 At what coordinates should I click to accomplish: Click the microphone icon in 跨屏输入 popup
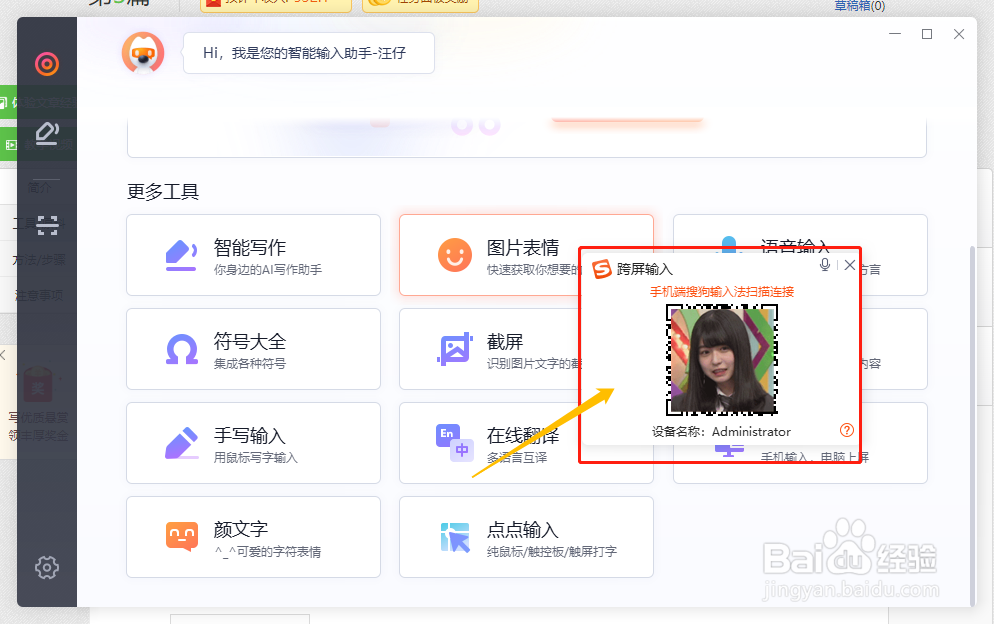pos(825,265)
